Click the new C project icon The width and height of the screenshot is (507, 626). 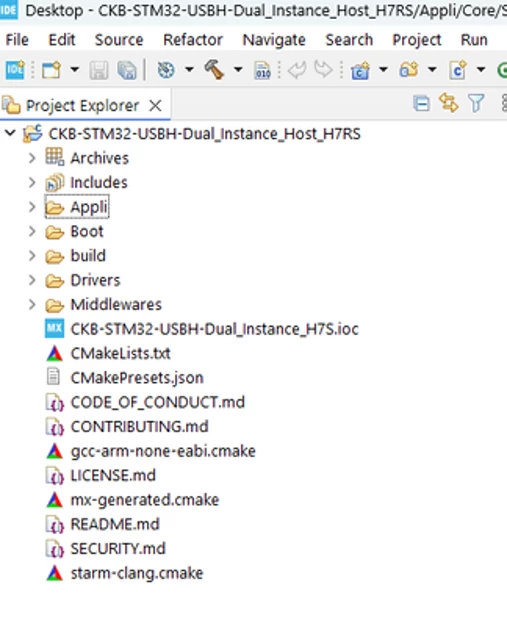click(x=360, y=71)
